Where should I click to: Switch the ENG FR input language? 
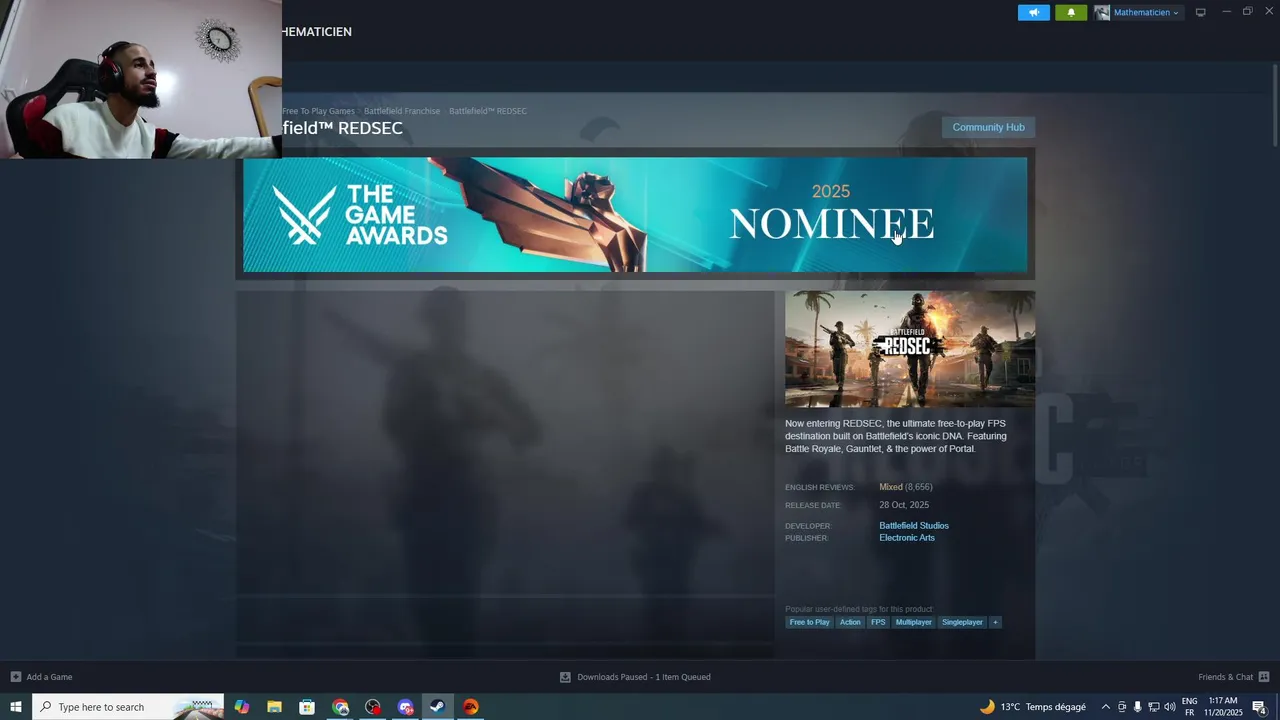tap(1189, 707)
